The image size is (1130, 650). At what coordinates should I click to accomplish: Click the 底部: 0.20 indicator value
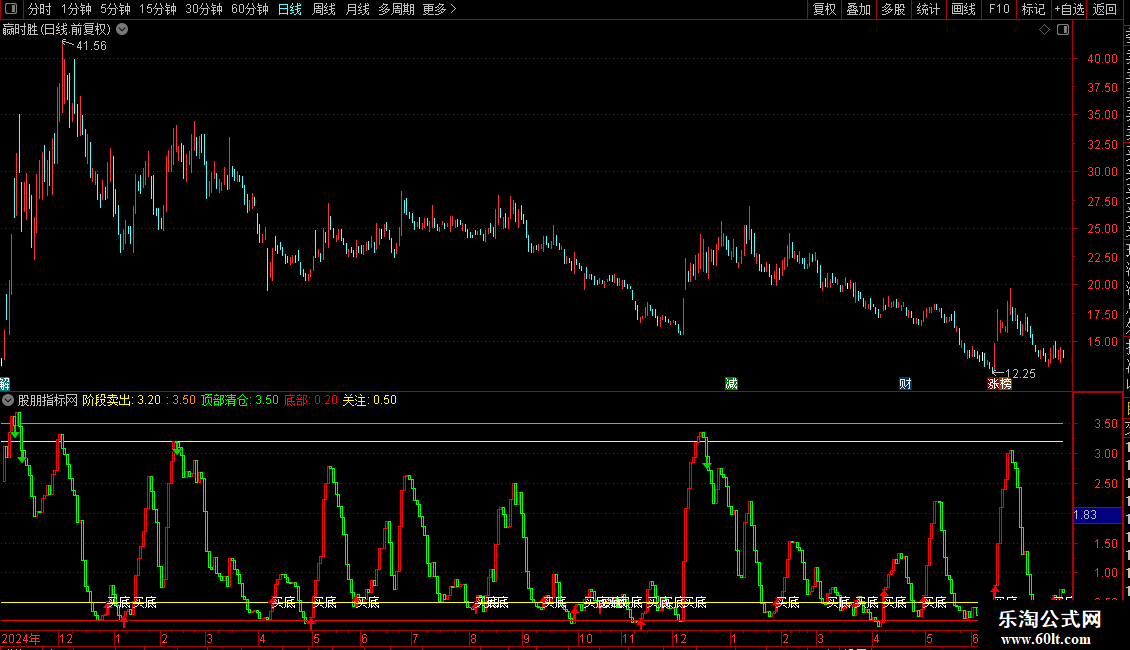coord(311,400)
